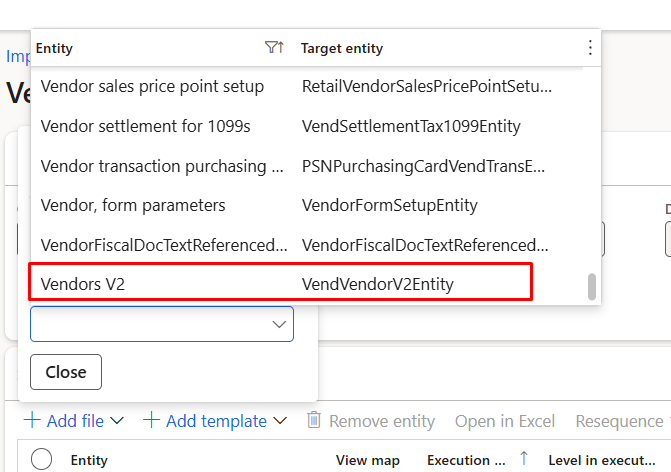The image size is (671, 472).
Task: Click the sort arrow next to Execution column
Action: (x=524, y=459)
